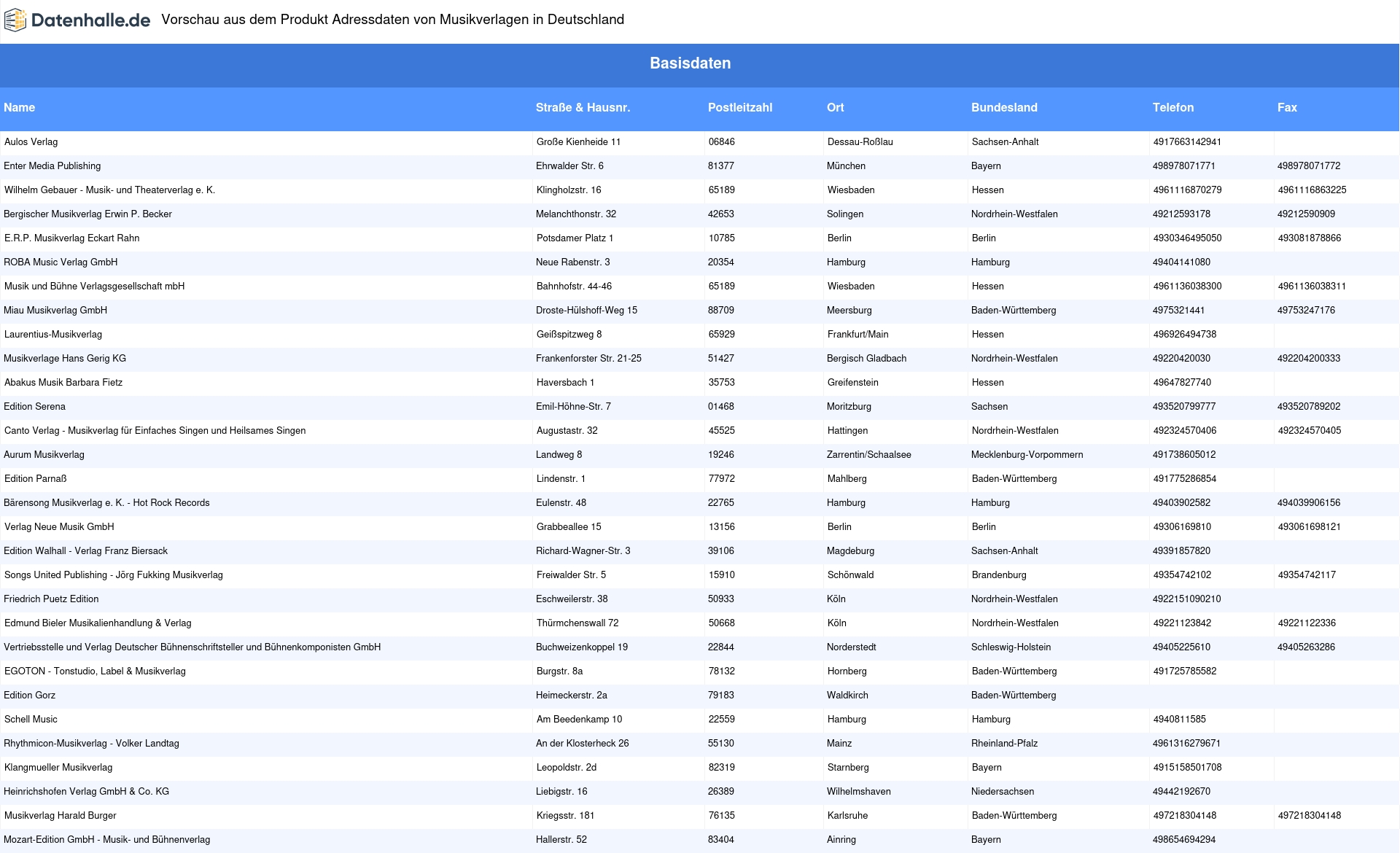
Task: Select postal code 81377
Action: [x=720, y=166]
